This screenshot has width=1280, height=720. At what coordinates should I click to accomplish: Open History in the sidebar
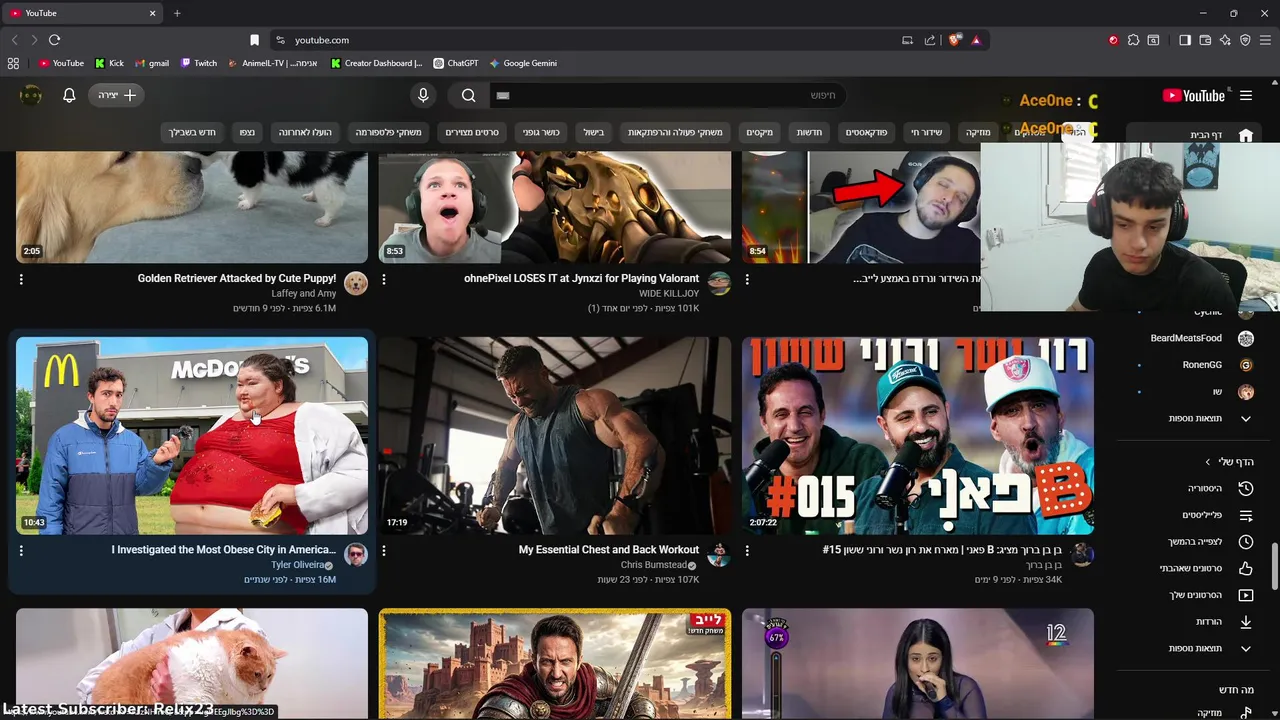click(1246, 488)
